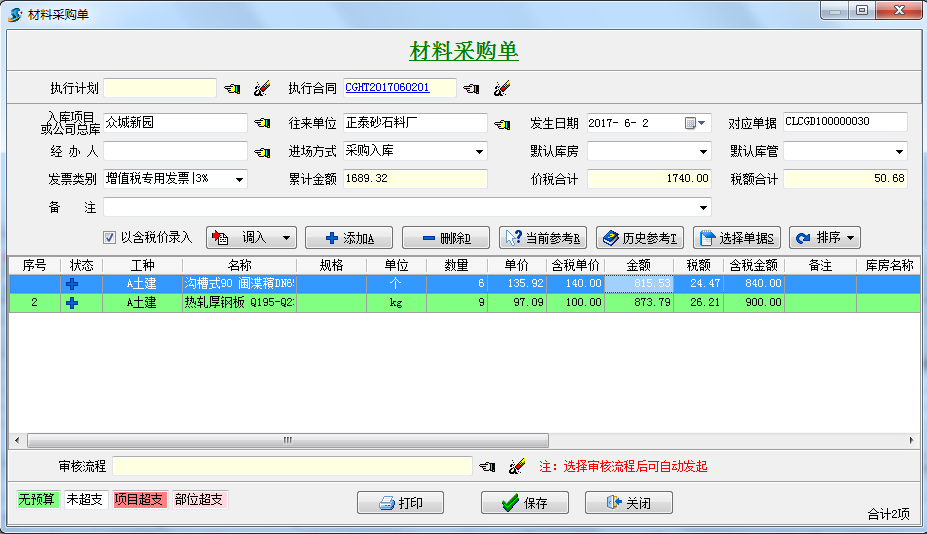Click the lookup hand icon beside 执行合同
This screenshot has height=534, width=927.
click(471, 89)
